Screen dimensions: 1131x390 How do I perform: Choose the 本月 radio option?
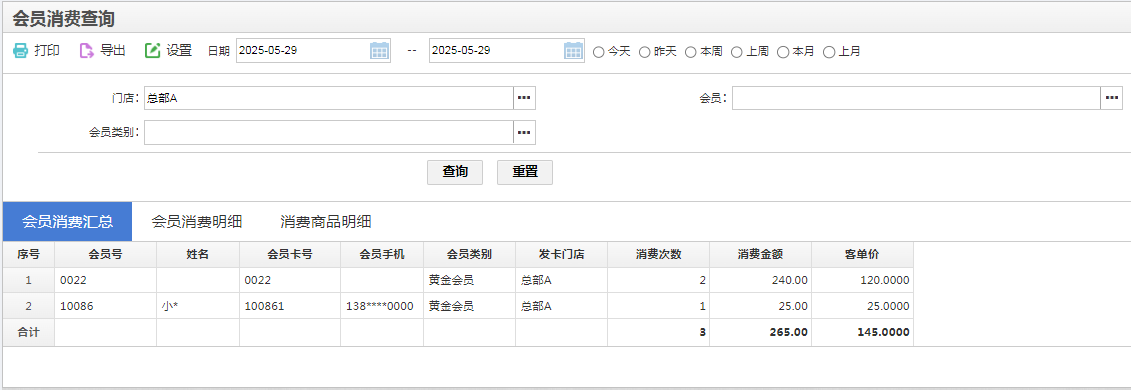783,52
